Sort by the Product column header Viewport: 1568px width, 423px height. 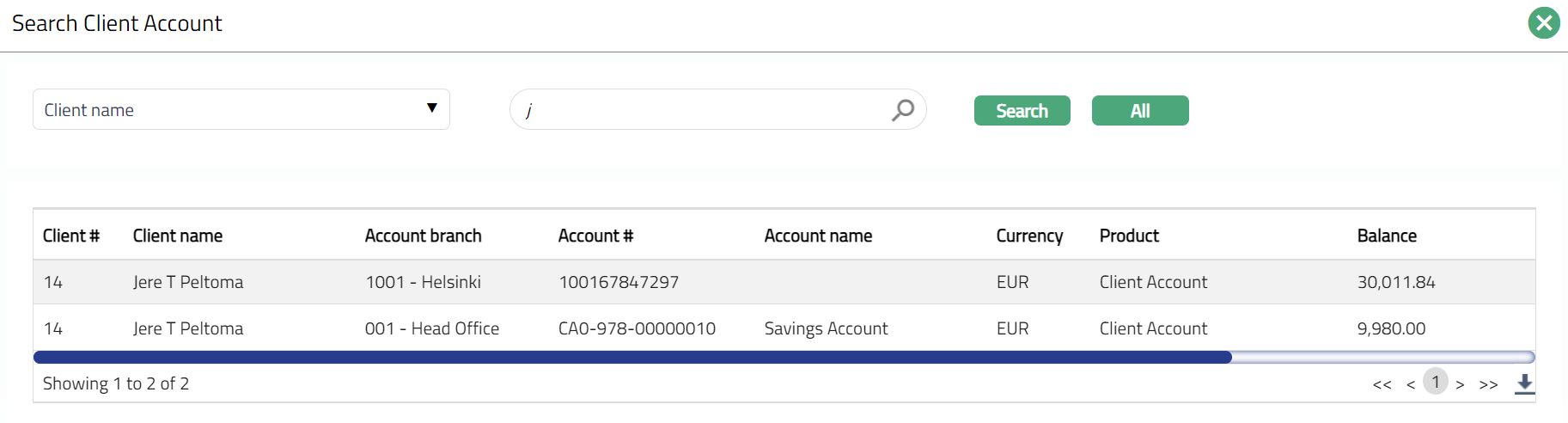[x=1129, y=236]
